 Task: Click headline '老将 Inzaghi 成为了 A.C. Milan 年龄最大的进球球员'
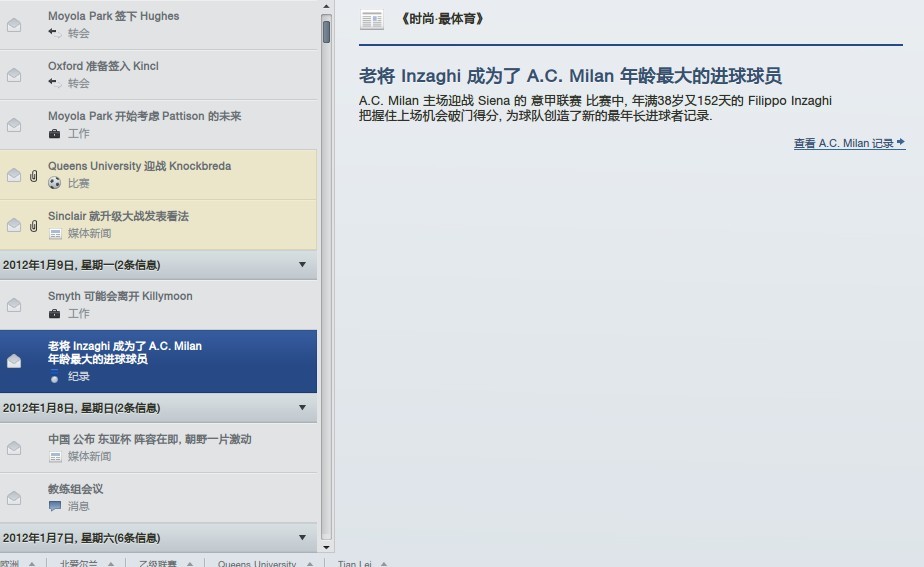click(x=570, y=76)
